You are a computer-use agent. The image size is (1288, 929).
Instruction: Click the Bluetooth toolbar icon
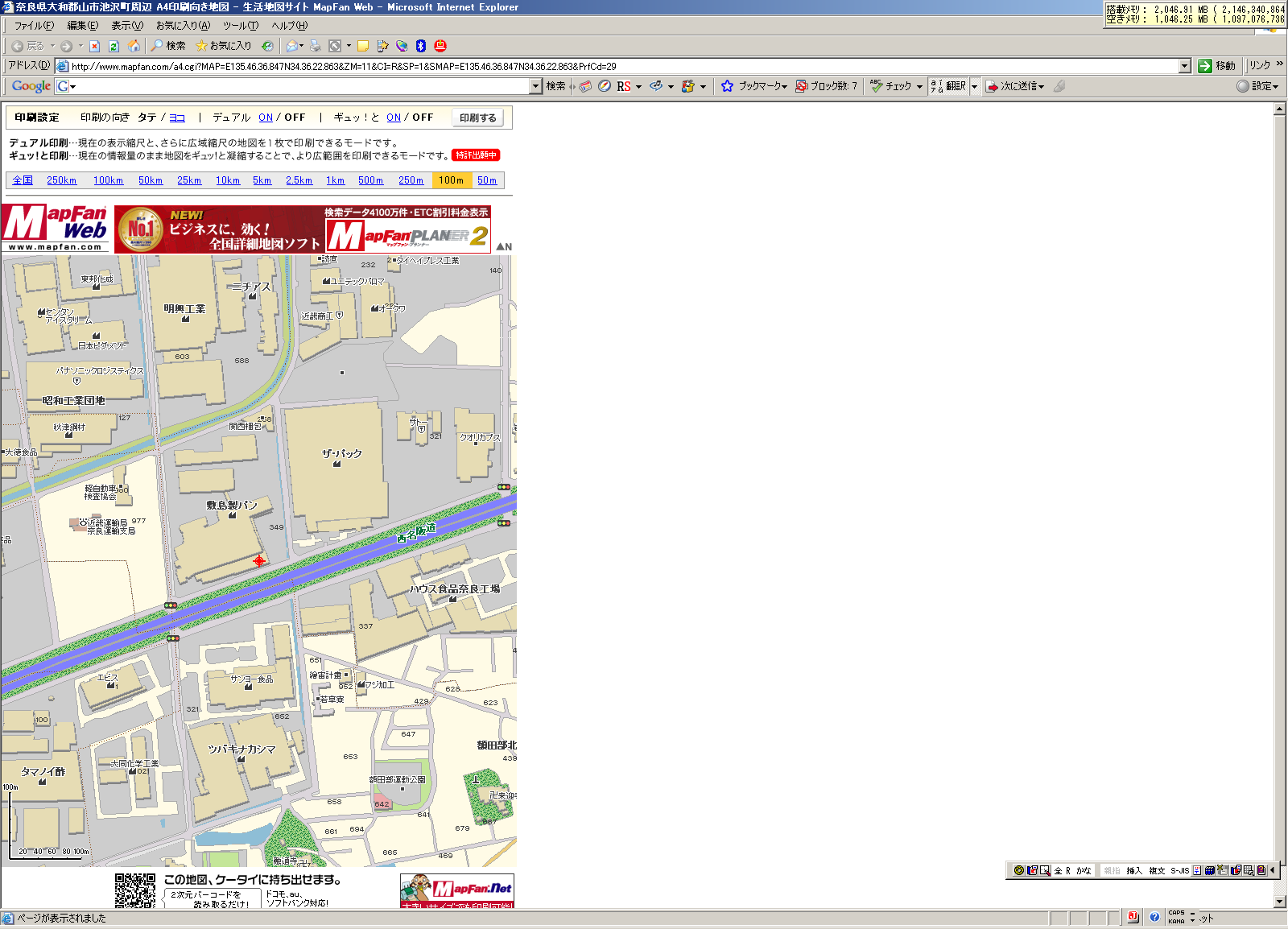(x=420, y=46)
